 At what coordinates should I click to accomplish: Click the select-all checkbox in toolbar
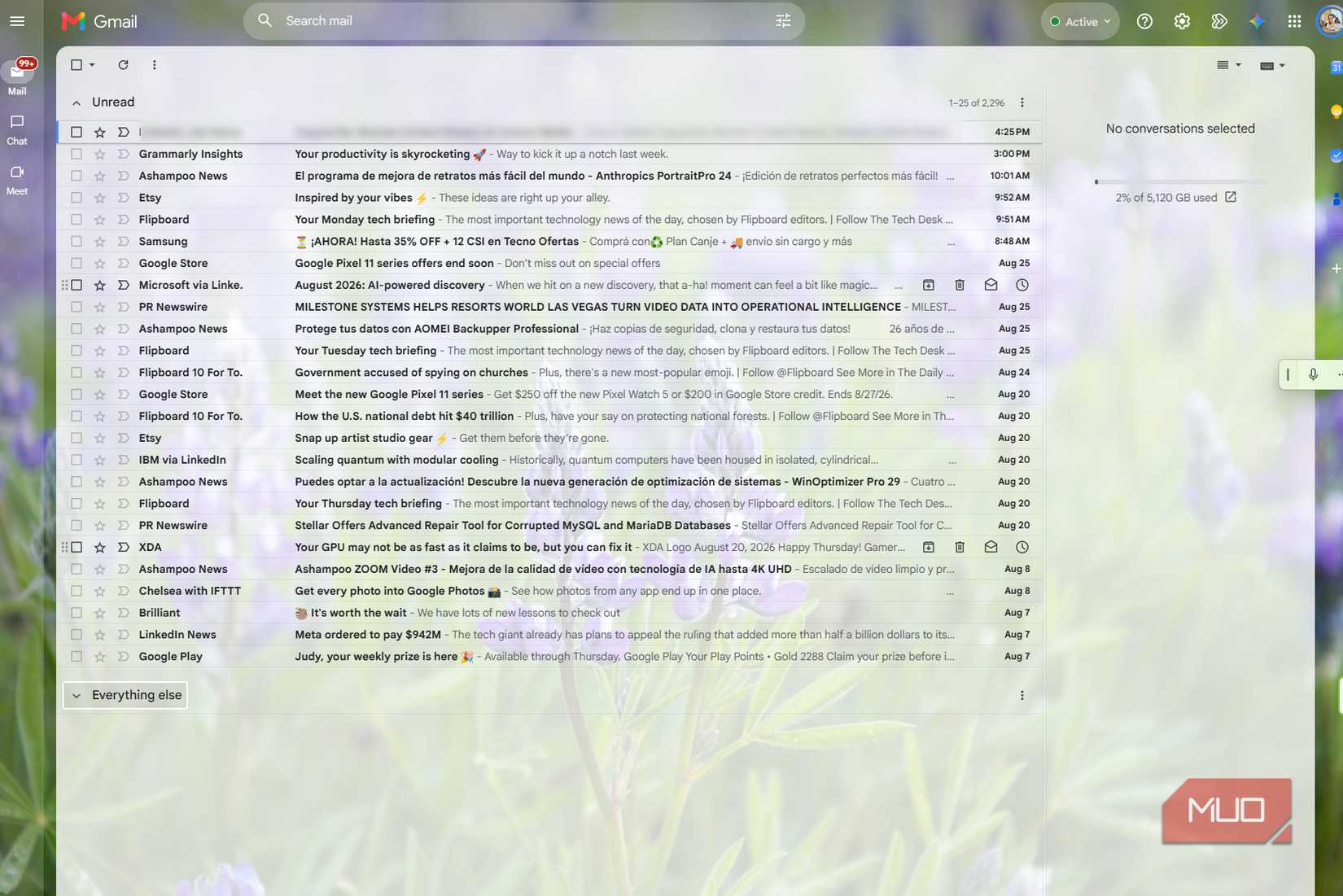click(77, 65)
